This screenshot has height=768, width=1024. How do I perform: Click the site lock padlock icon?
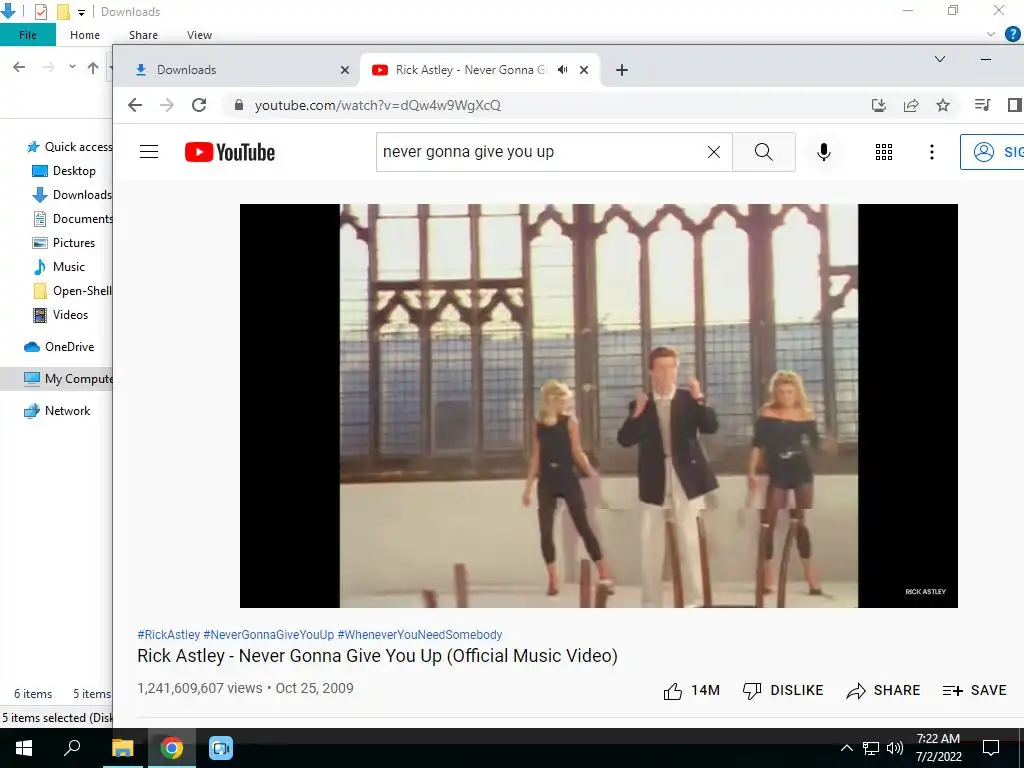point(239,105)
